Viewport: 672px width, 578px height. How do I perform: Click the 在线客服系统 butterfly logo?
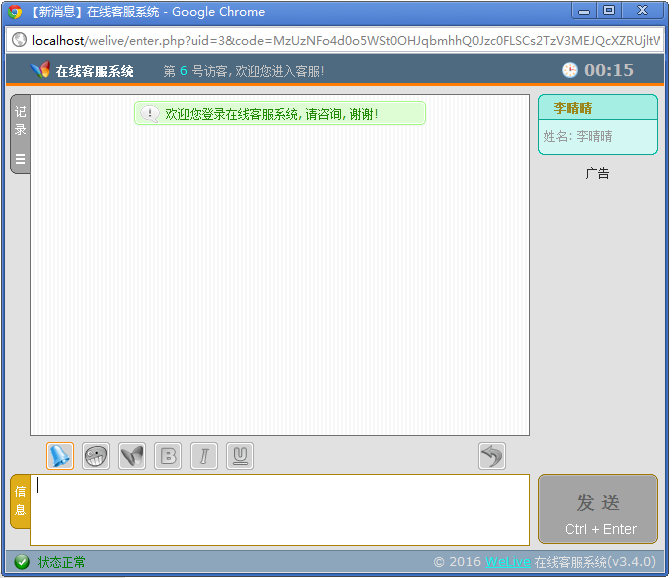coord(40,70)
